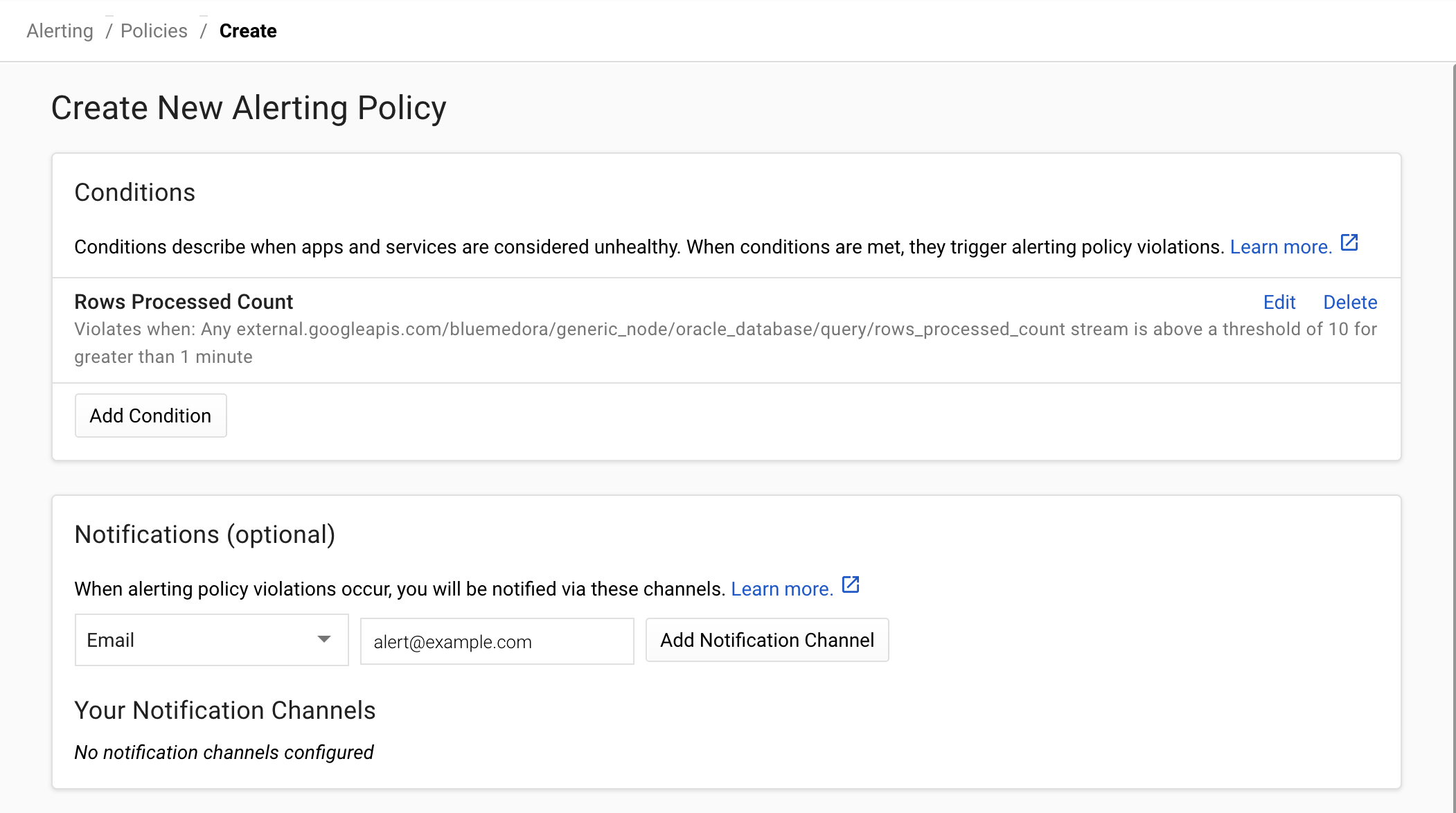Screen dimensions: 1456x813
Task: Click the Your Notification Channels heading
Action: (225, 711)
